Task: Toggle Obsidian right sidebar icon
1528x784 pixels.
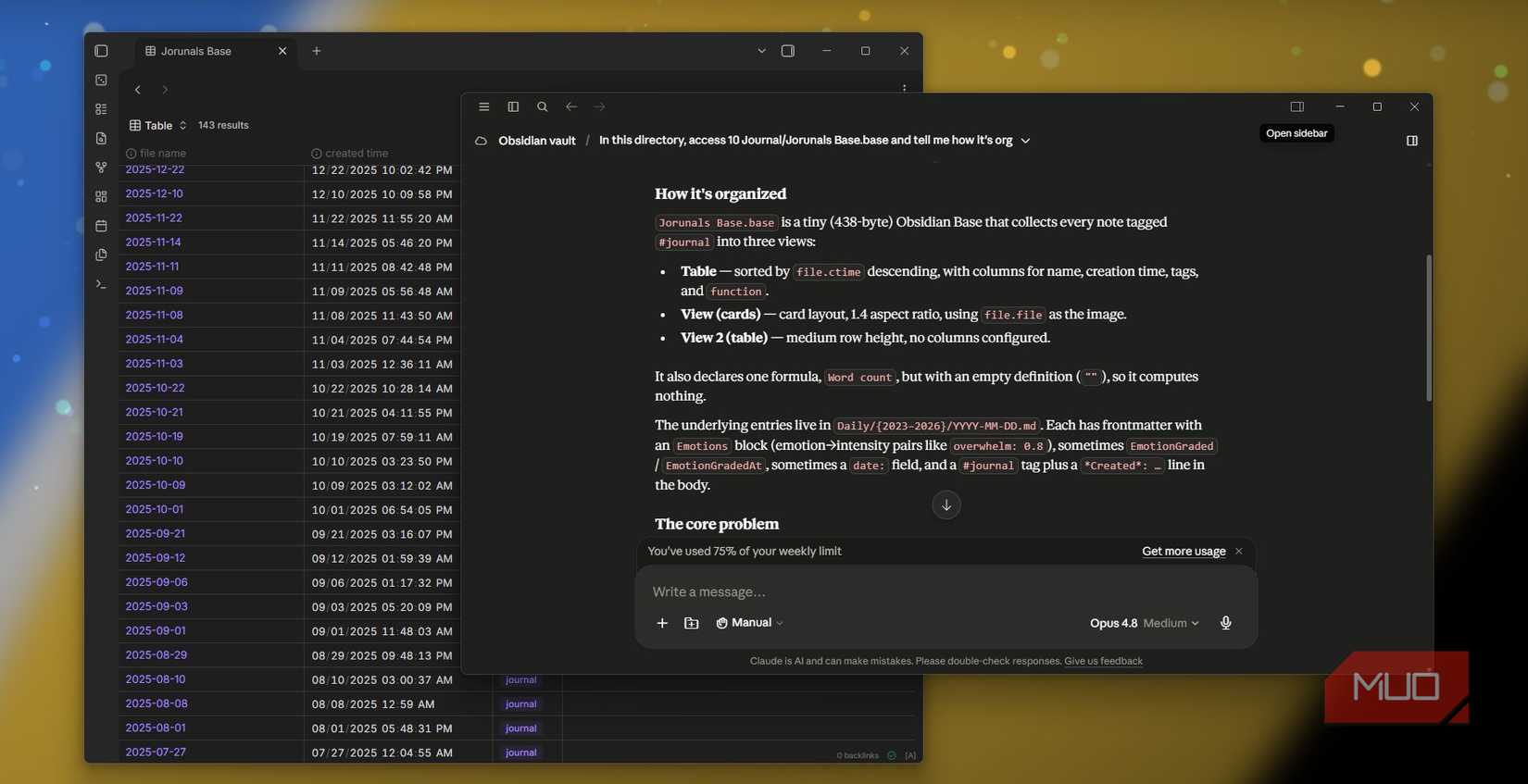Action: point(788,51)
